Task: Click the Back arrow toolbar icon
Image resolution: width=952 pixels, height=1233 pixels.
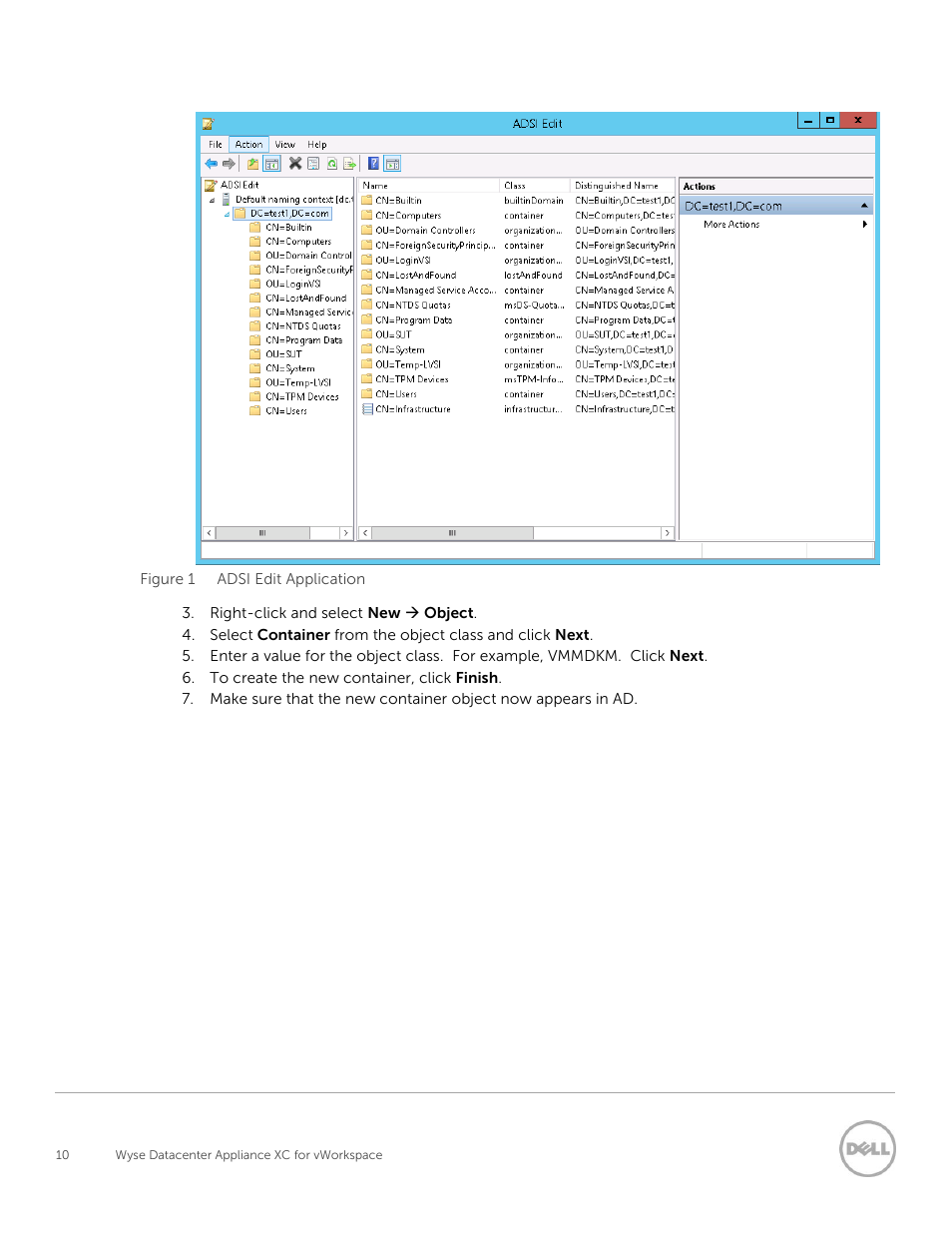Action: (x=211, y=164)
